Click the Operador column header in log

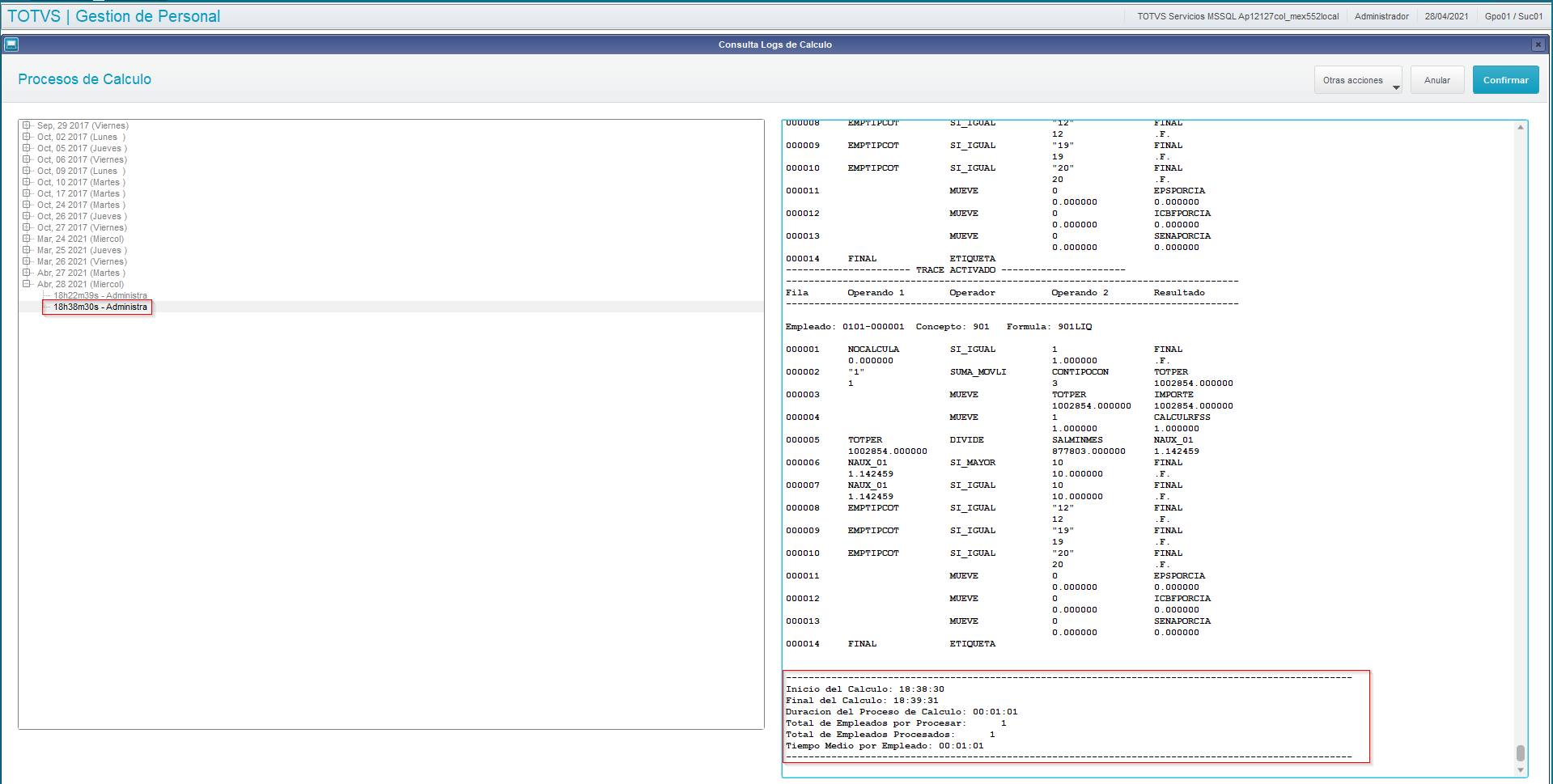tap(972, 293)
